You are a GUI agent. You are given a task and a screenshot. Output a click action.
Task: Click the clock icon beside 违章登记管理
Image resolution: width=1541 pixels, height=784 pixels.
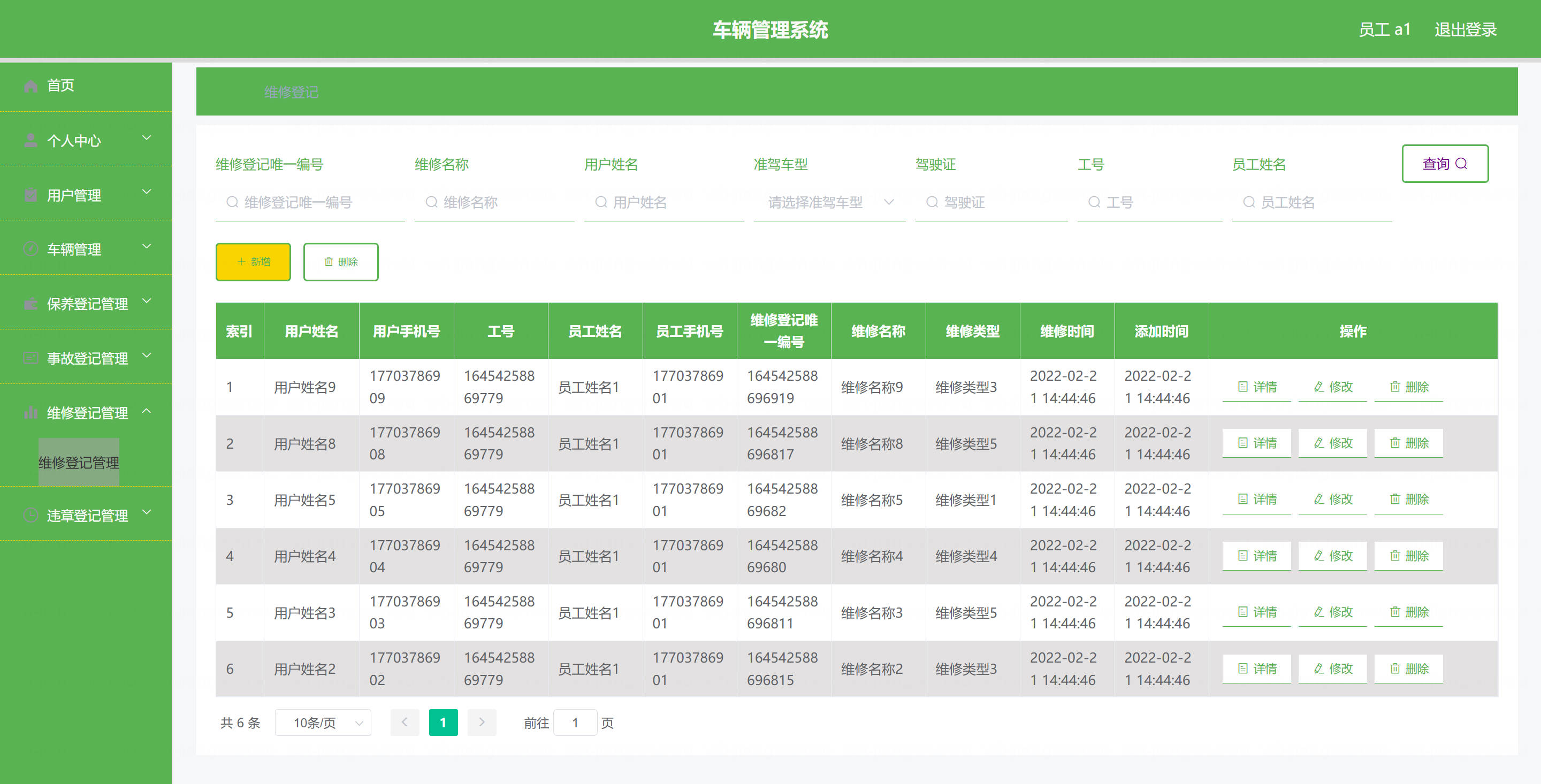(x=30, y=516)
